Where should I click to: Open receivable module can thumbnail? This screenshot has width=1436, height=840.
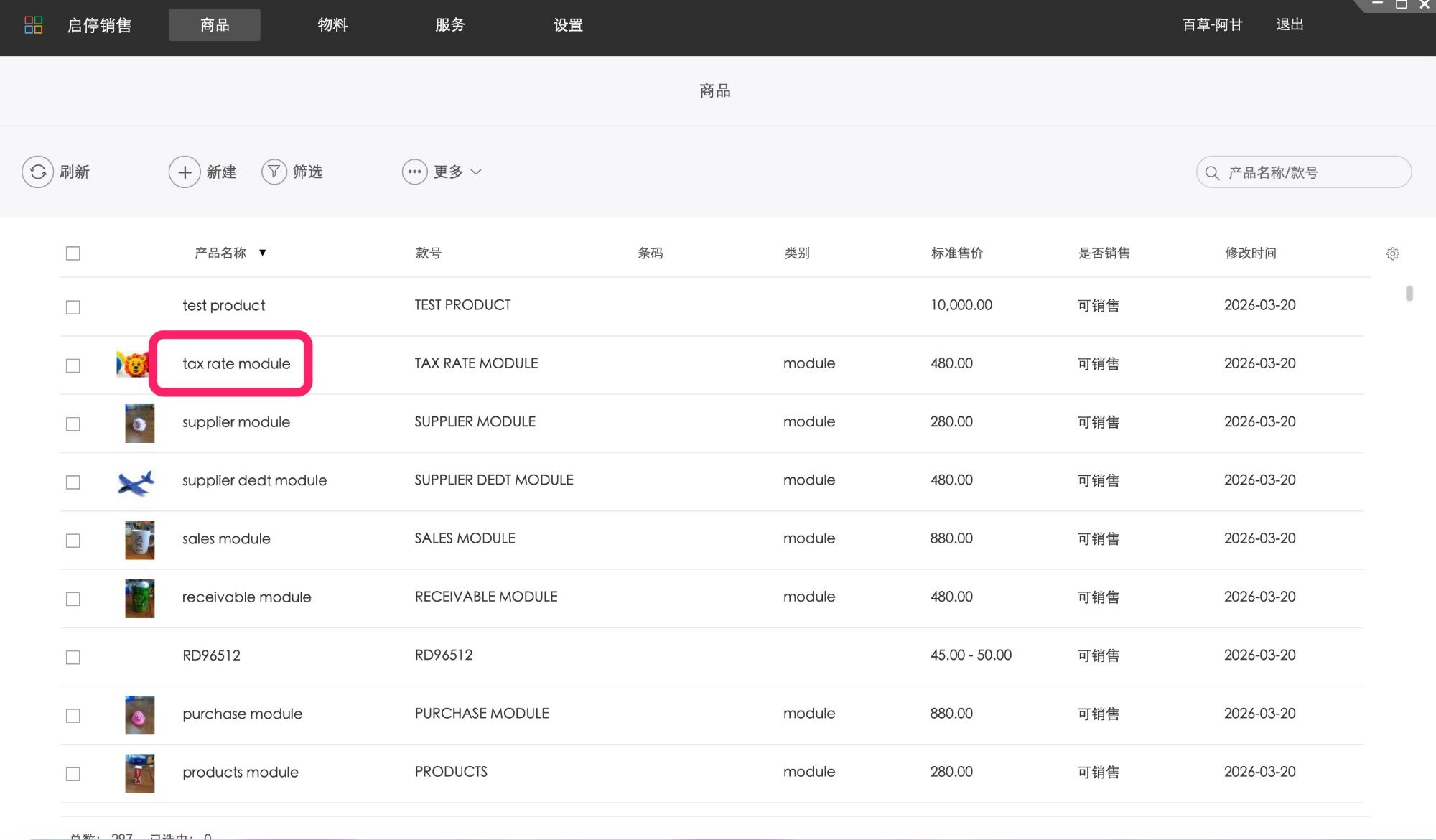click(x=140, y=599)
